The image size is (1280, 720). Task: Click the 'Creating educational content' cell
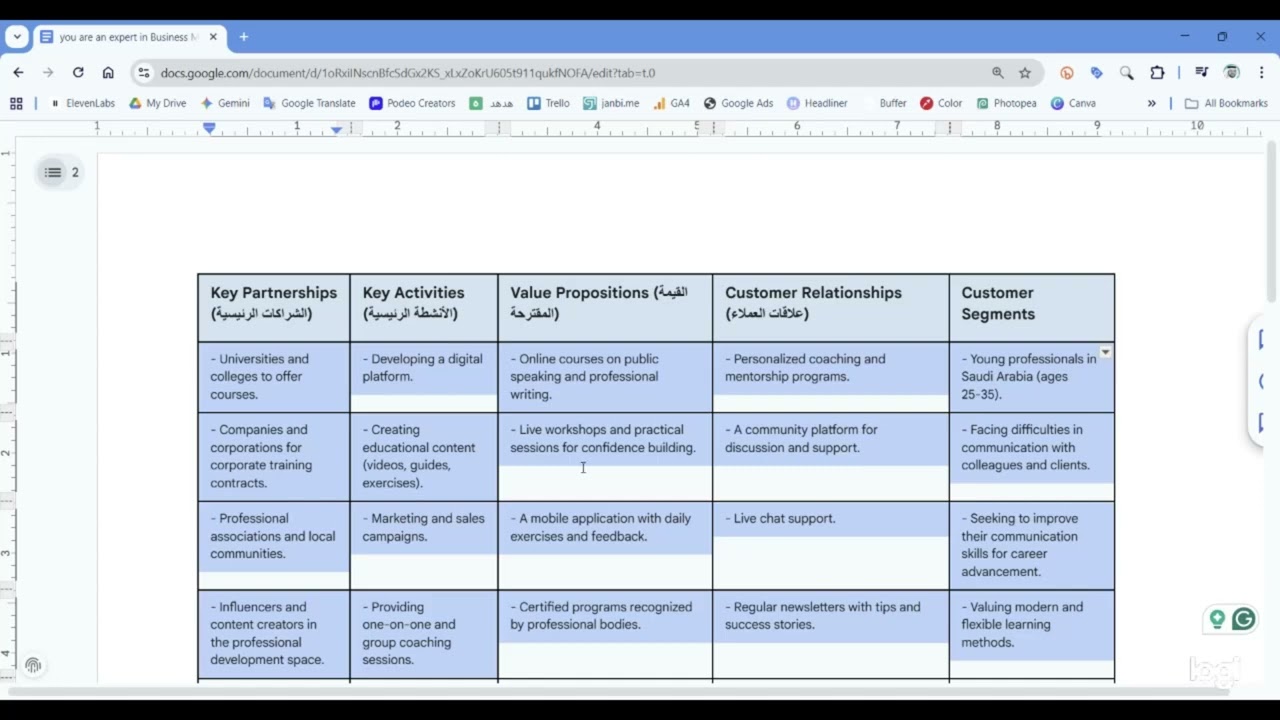(x=424, y=456)
